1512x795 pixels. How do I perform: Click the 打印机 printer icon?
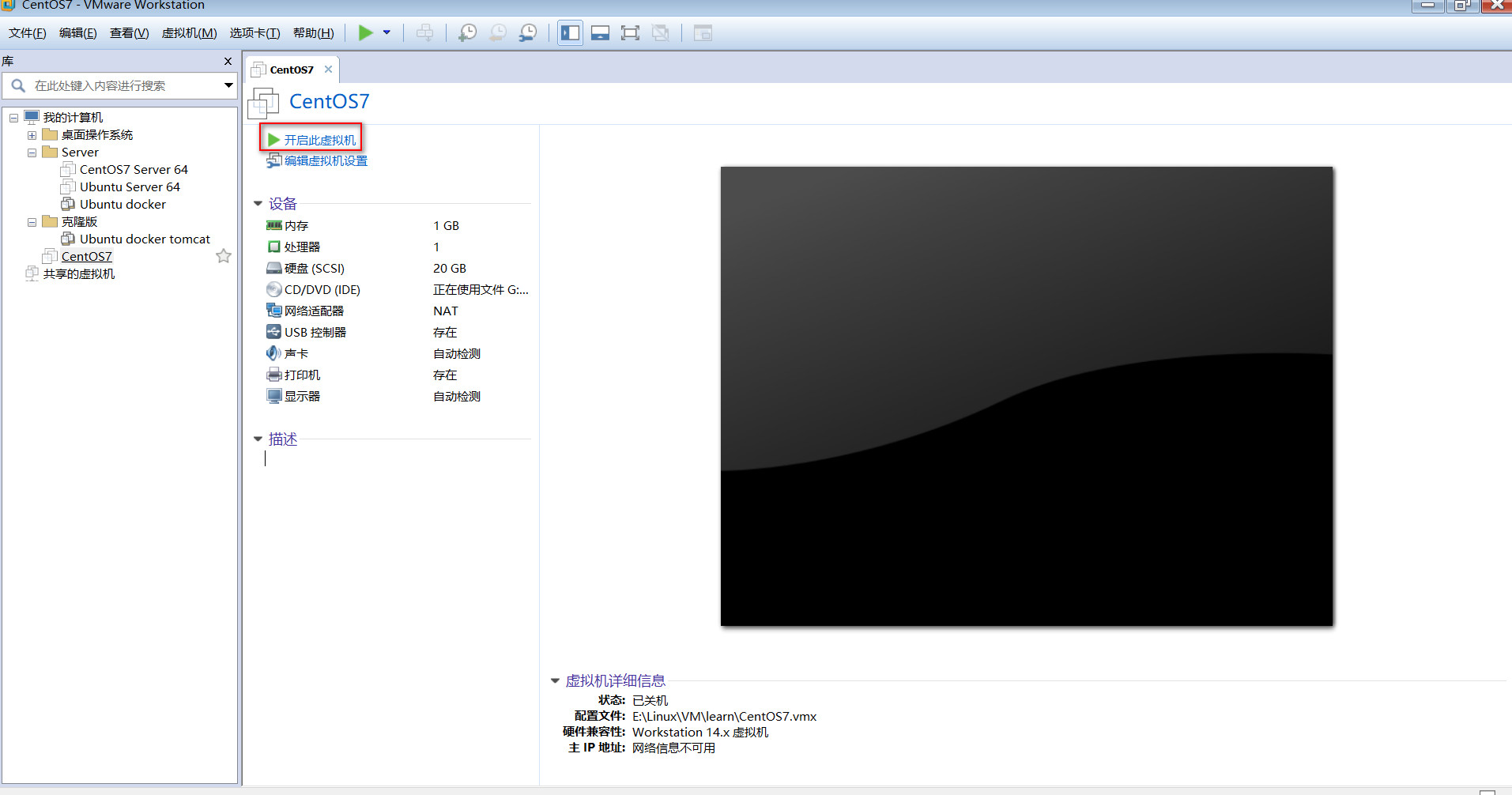click(x=274, y=375)
